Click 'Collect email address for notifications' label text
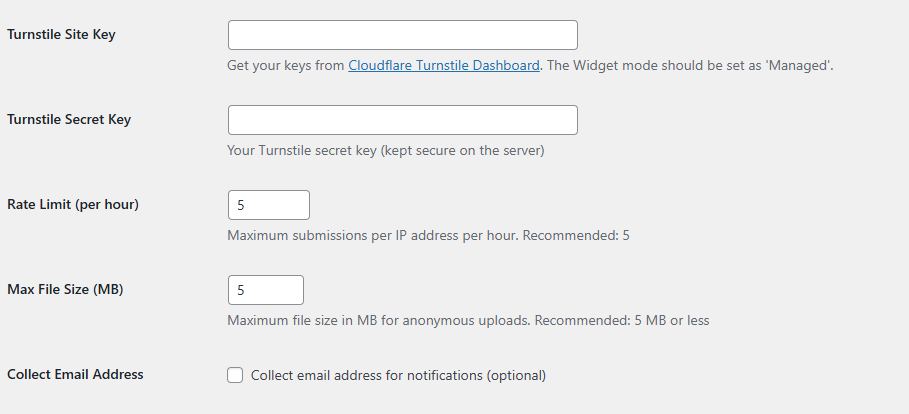This screenshot has height=414, width=909. 398,375
